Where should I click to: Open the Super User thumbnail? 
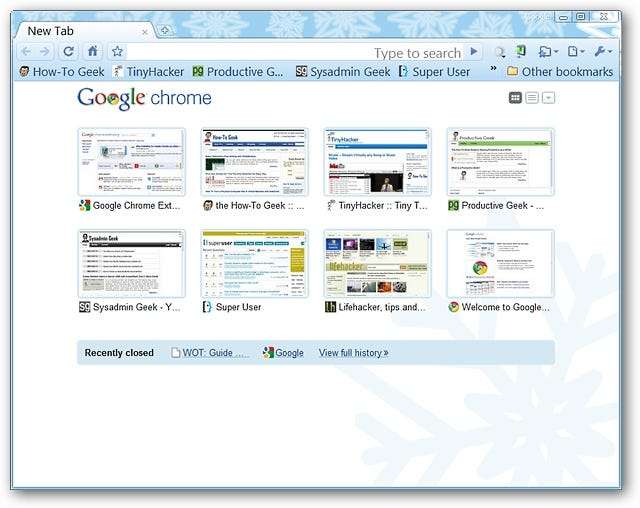(254, 264)
